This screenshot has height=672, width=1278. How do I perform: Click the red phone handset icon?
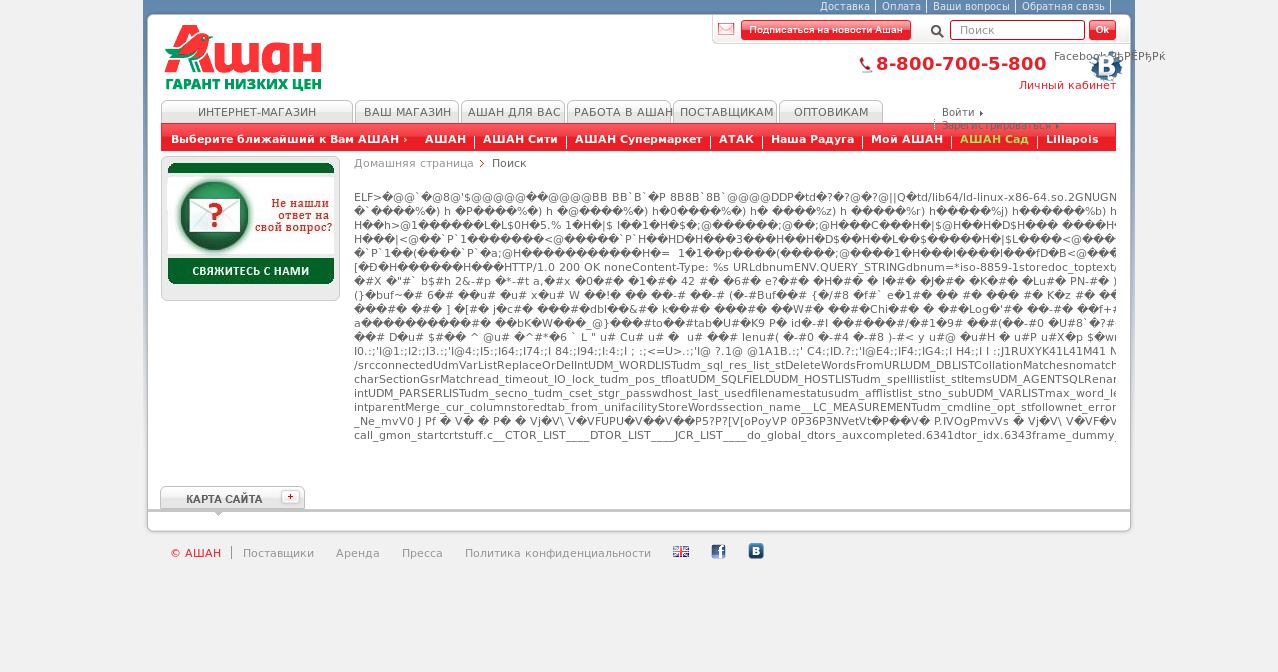click(866, 65)
